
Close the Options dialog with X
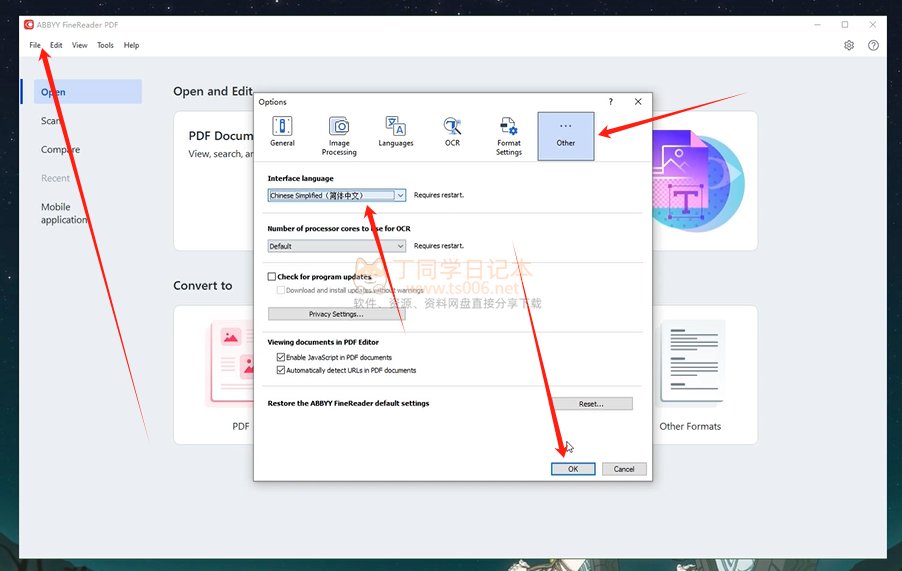click(638, 102)
